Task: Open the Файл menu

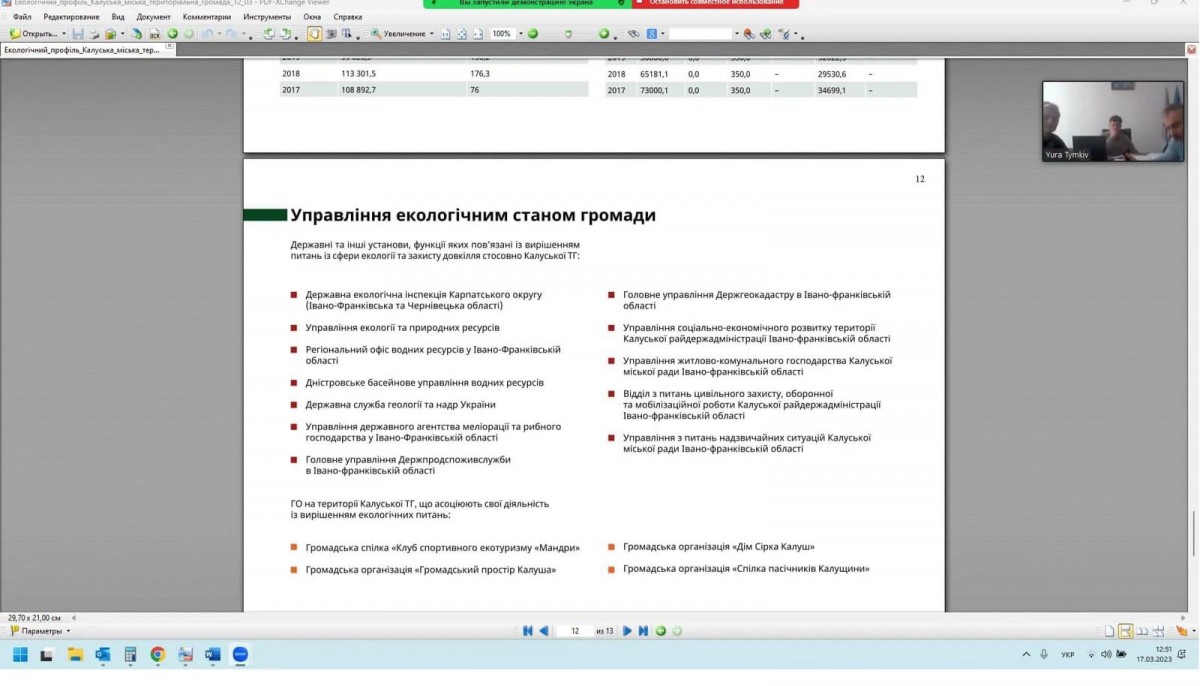Action: coord(21,17)
